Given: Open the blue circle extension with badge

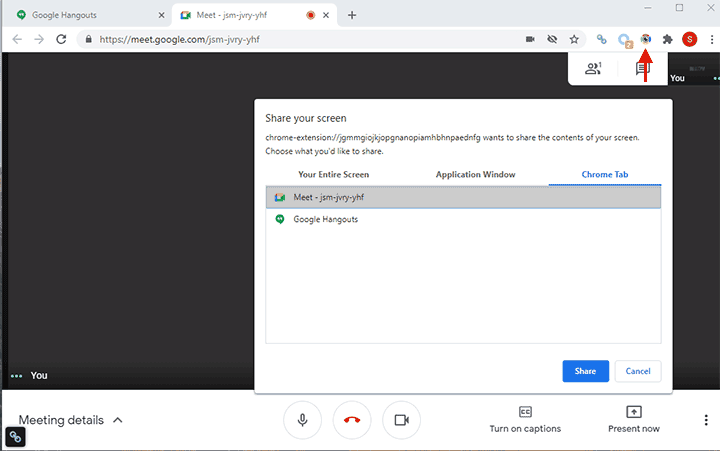Looking at the screenshot, I should [624, 40].
